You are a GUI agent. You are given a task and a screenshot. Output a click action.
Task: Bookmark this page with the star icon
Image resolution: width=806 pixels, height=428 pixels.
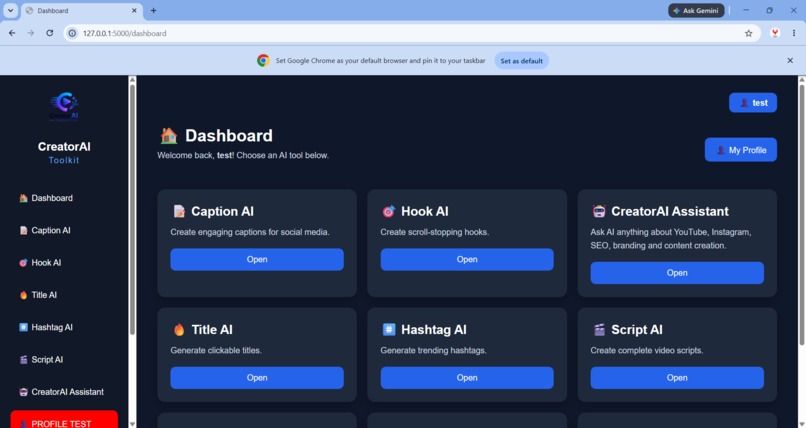748,33
